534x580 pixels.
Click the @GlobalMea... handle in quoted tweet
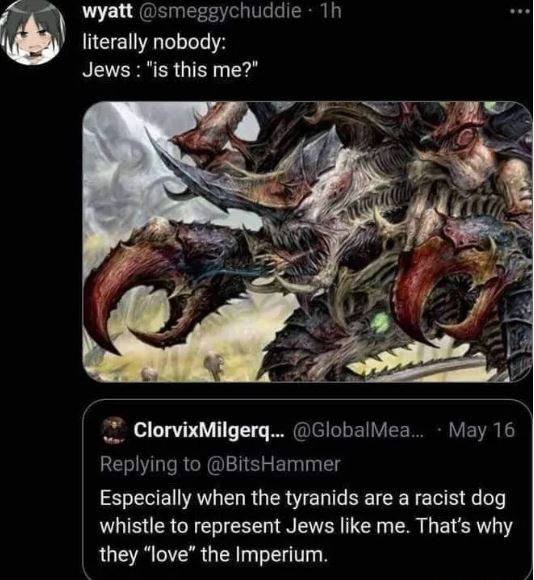pos(359,430)
